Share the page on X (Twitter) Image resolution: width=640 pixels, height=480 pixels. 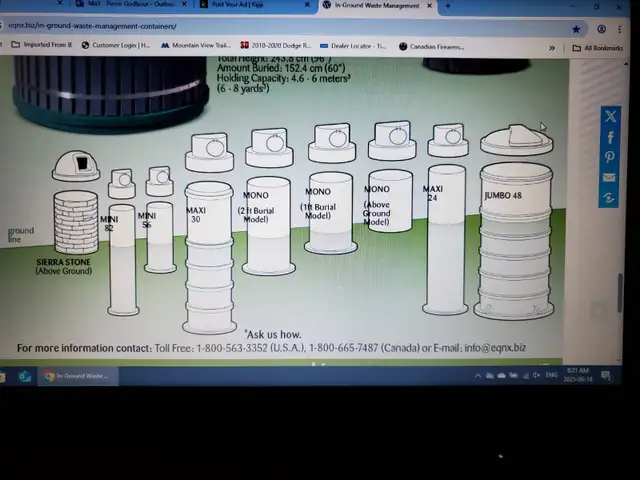609,117
